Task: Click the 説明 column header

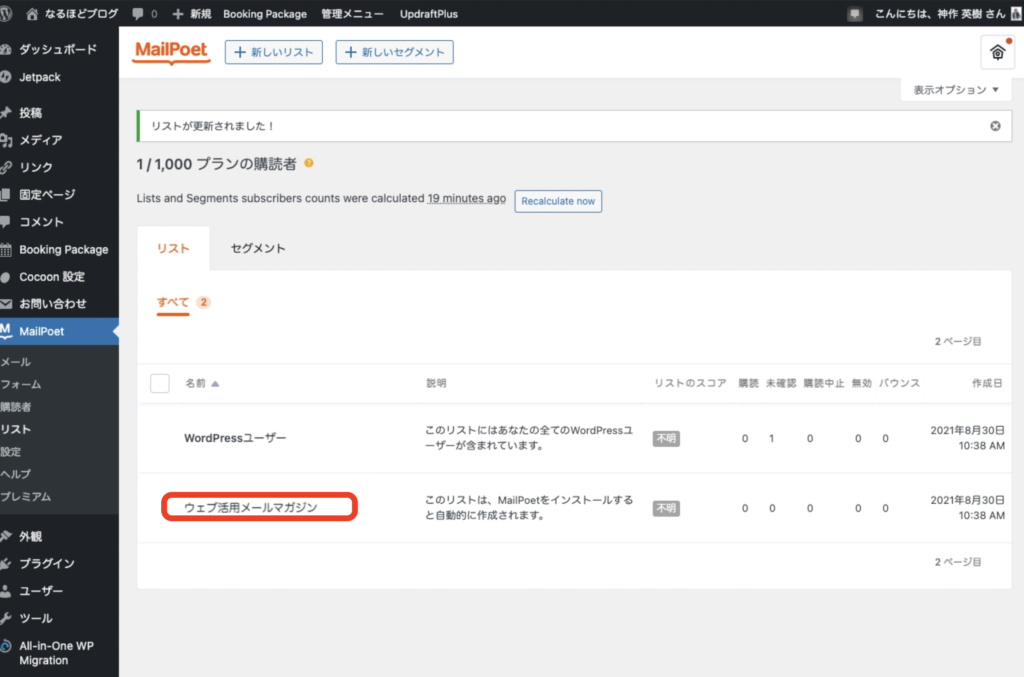Action: pos(436,383)
